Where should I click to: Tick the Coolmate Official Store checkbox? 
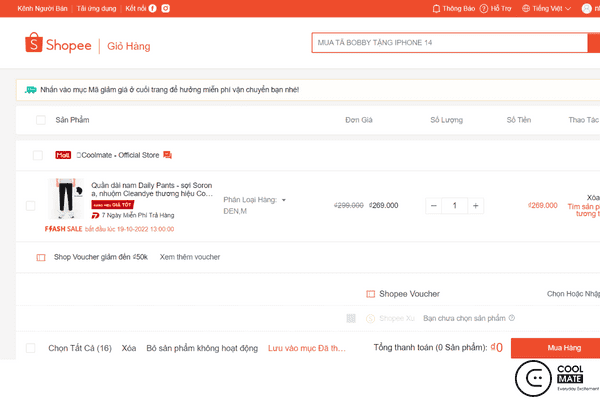(x=37, y=155)
